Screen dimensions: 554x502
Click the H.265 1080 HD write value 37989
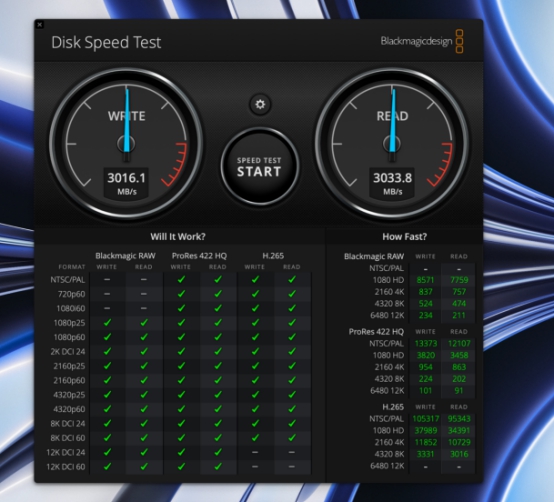click(x=425, y=431)
